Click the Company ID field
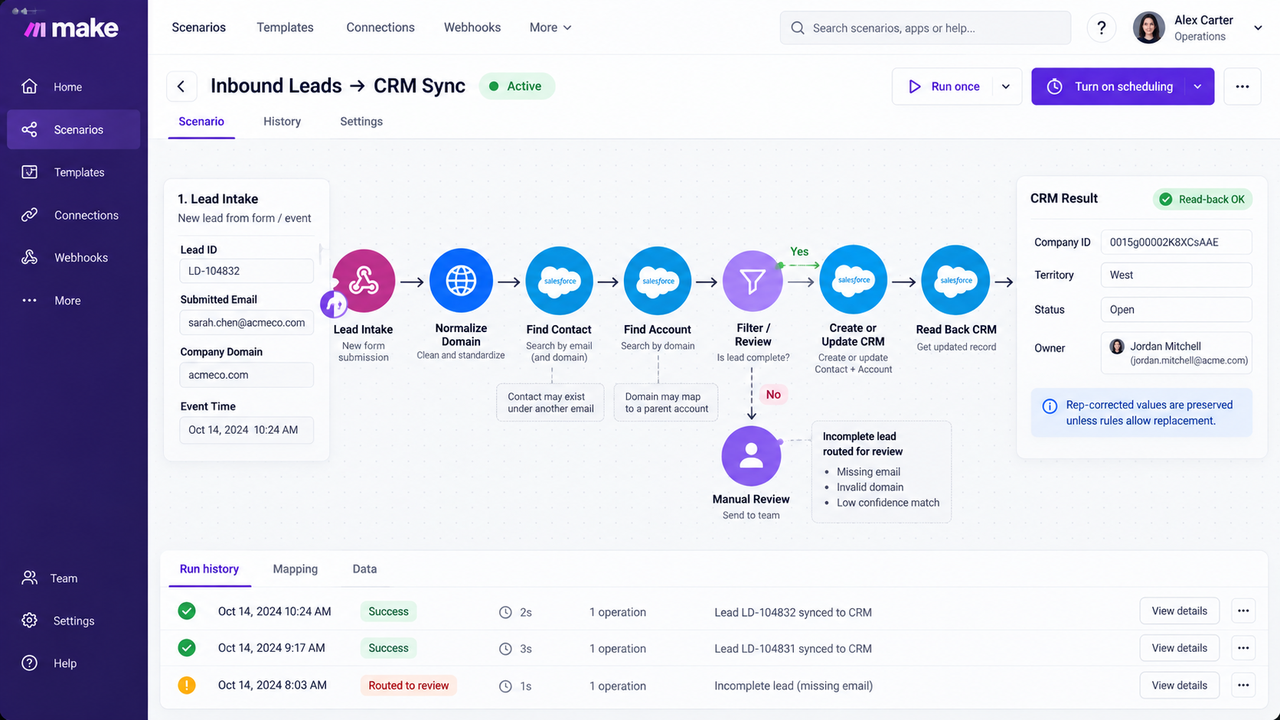Screen dimensions: 1280x720 pos(1176,242)
